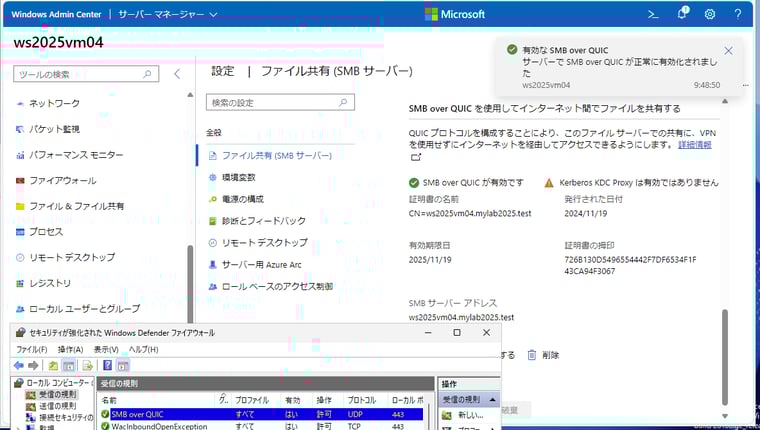This screenshot has width=760, height=430.
Task: Open the notifications bell in header
Action: pyautogui.click(x=682, y=14)
